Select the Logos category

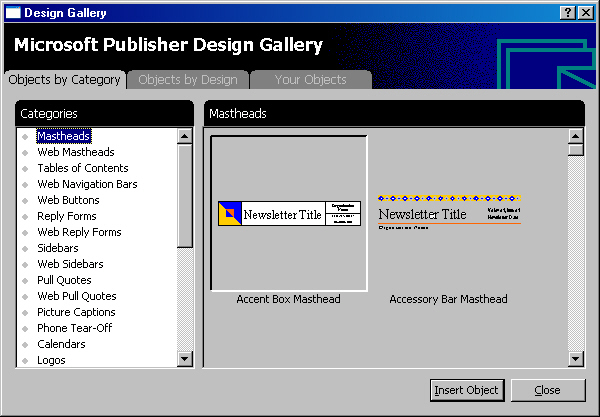pos(51,360)
